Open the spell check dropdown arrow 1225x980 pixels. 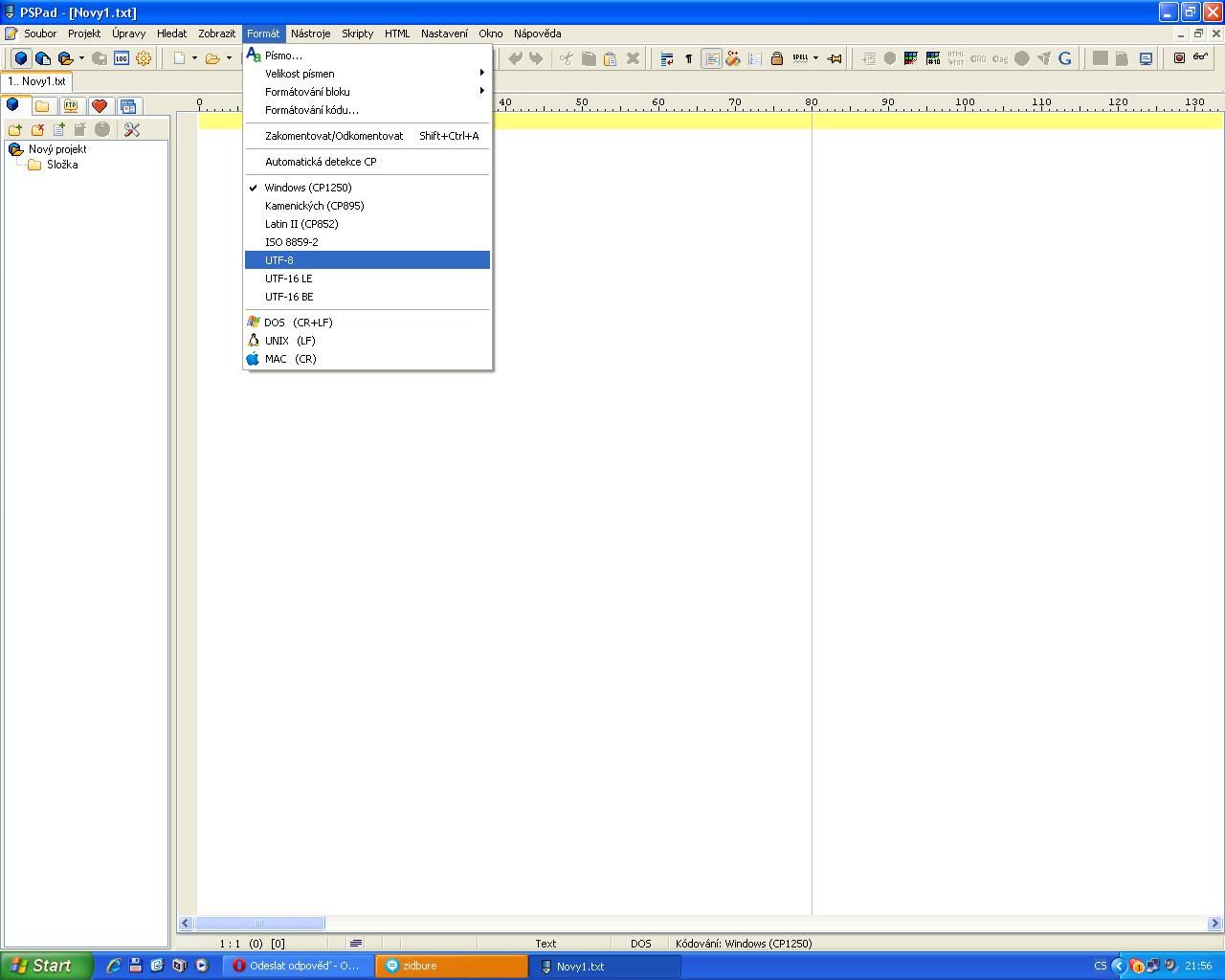815,58
